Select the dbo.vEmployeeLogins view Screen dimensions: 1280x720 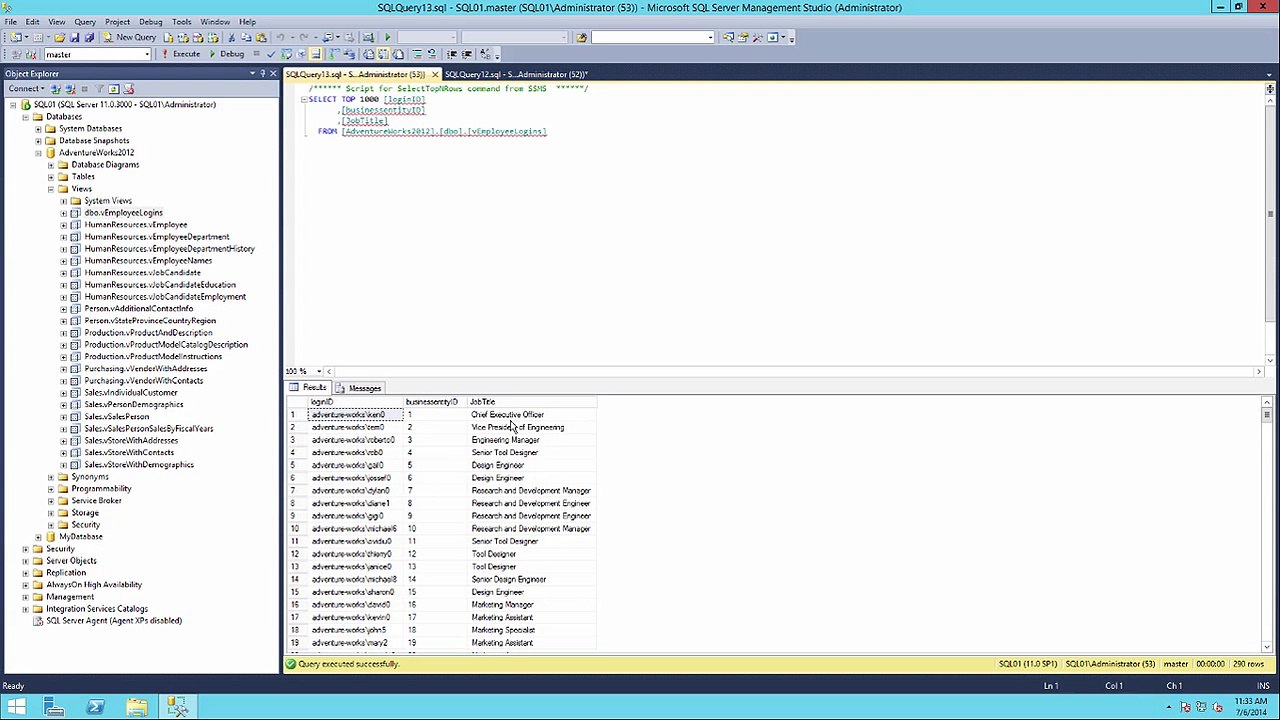click(123, 213)
